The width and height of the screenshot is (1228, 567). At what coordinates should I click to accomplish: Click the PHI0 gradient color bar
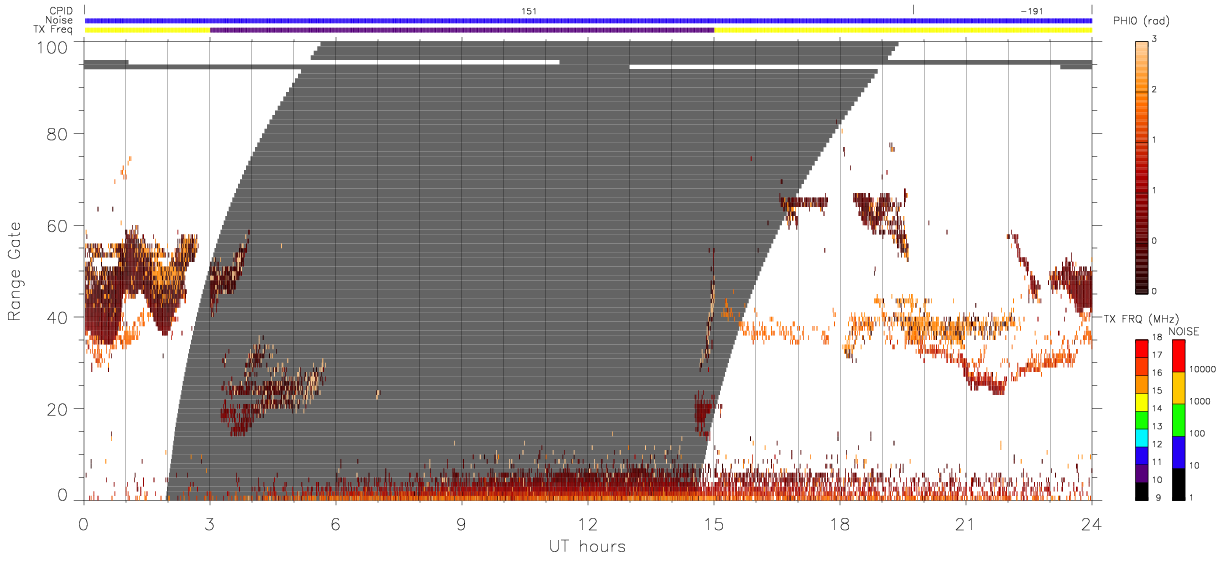click(1141, 167)
